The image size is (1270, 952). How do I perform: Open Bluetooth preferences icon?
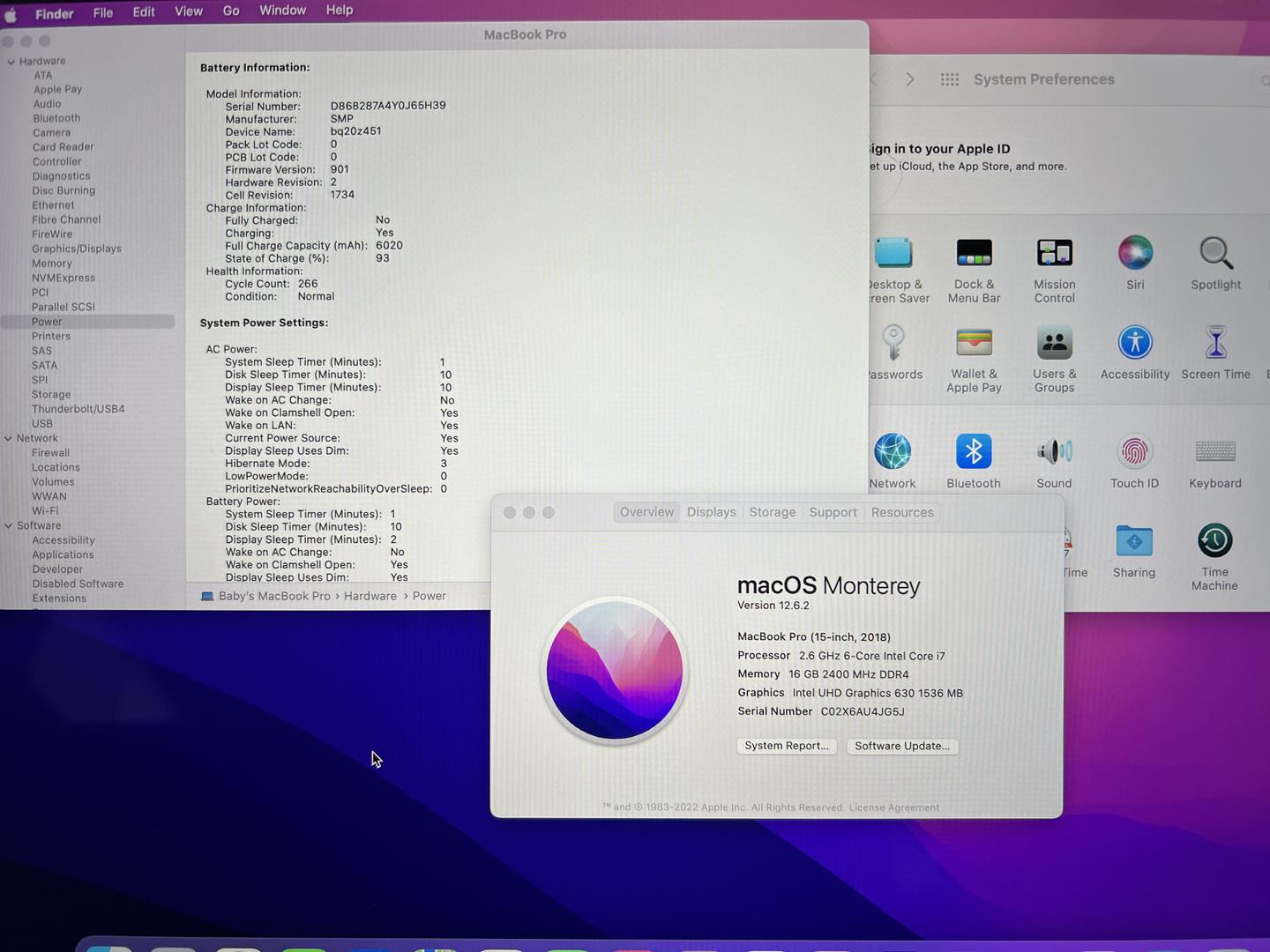tap(974, 451)
